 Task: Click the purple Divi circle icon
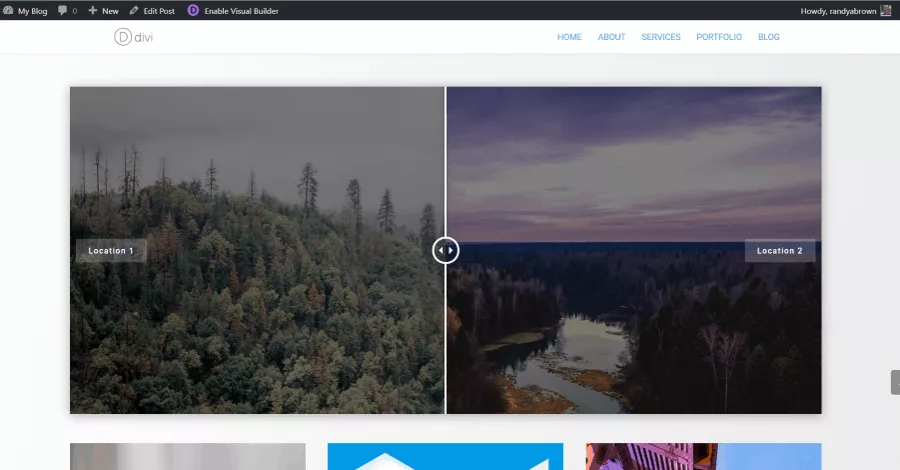pos(193,10)
